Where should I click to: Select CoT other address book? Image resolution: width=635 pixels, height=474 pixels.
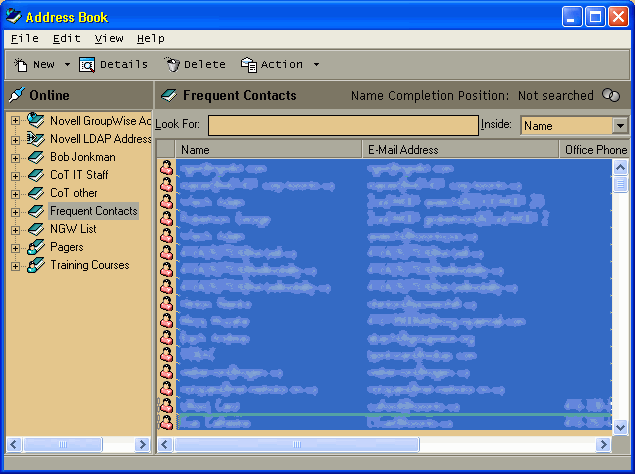(x=74, y=193)
